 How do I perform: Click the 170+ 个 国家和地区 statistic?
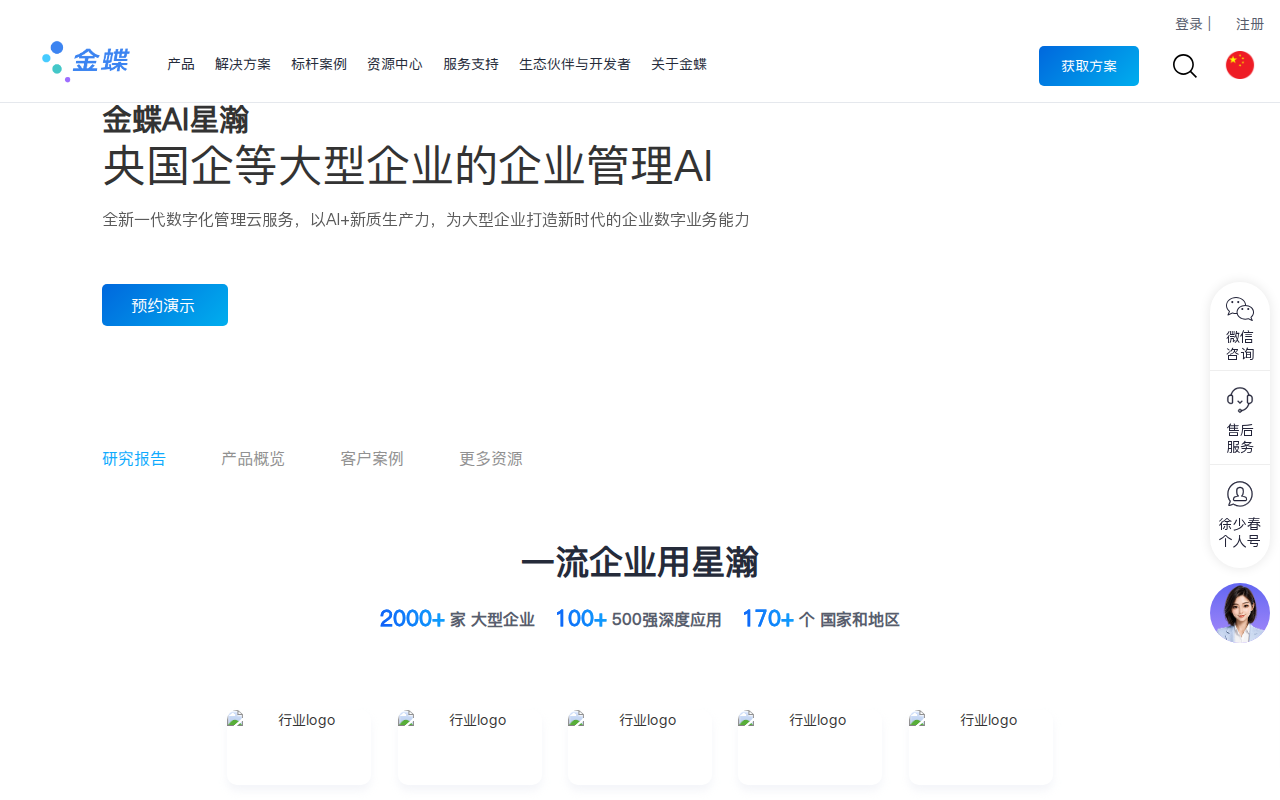821,619
